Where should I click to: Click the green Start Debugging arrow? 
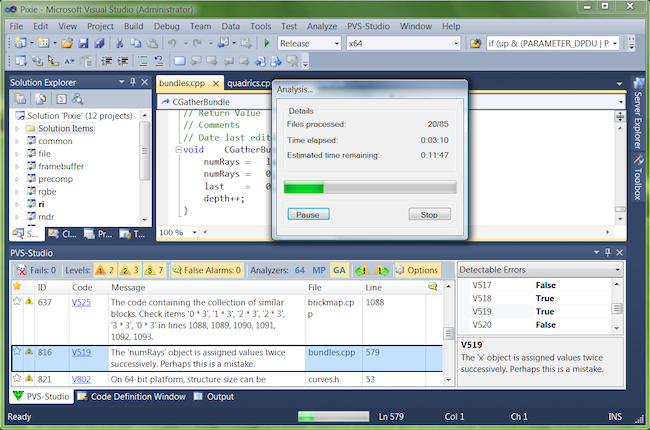(267, 43)
